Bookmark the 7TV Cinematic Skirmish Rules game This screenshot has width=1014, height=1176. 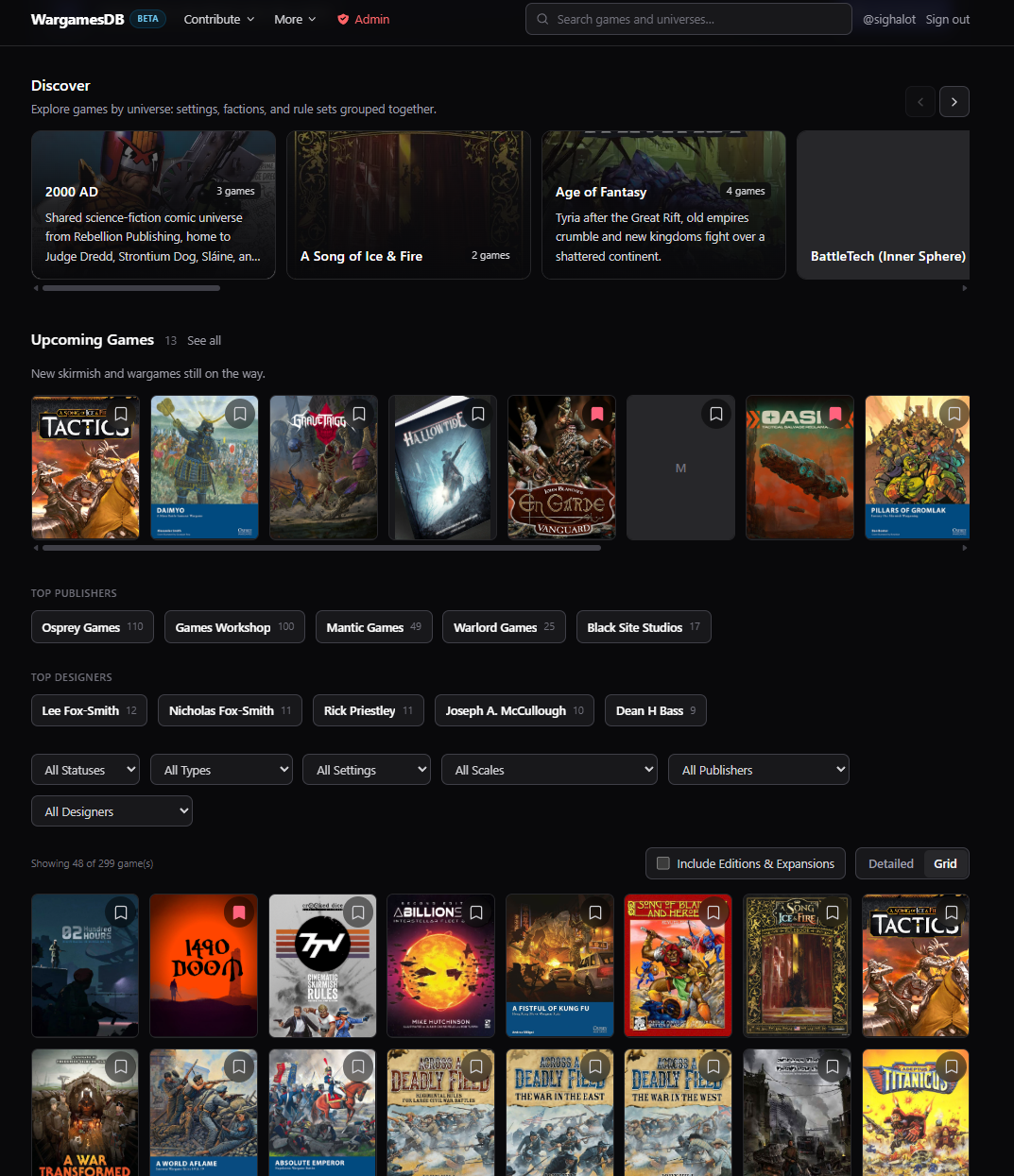(358, 912)
